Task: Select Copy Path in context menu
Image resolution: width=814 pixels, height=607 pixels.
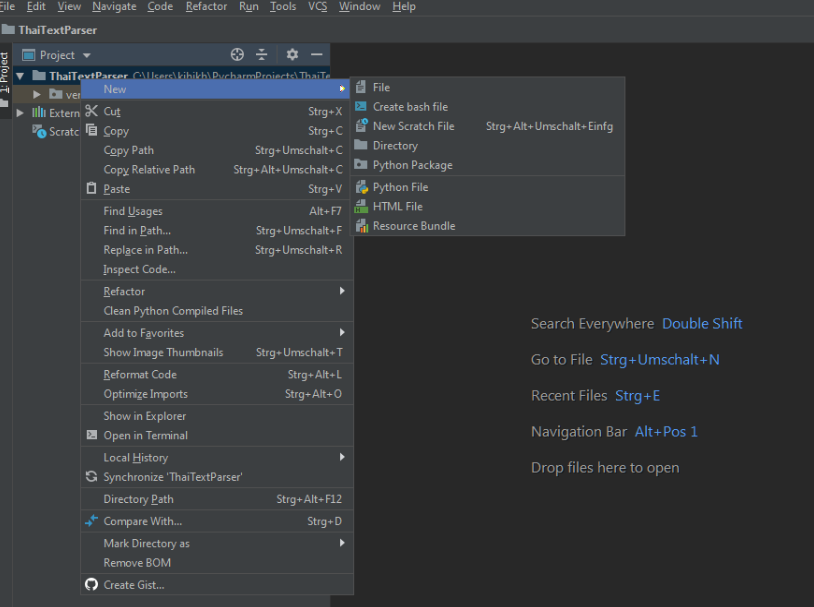Action: [217, 150]
